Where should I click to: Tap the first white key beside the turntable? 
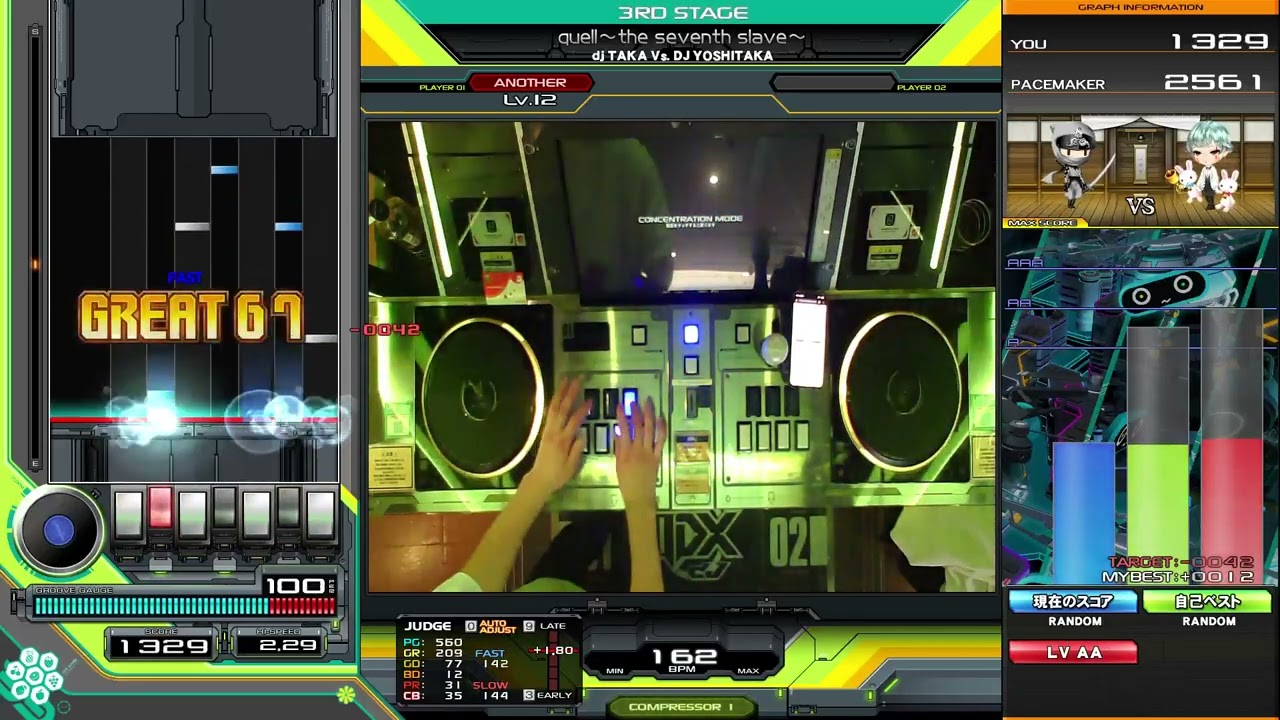pyautogui.click(x=128, y=514)
